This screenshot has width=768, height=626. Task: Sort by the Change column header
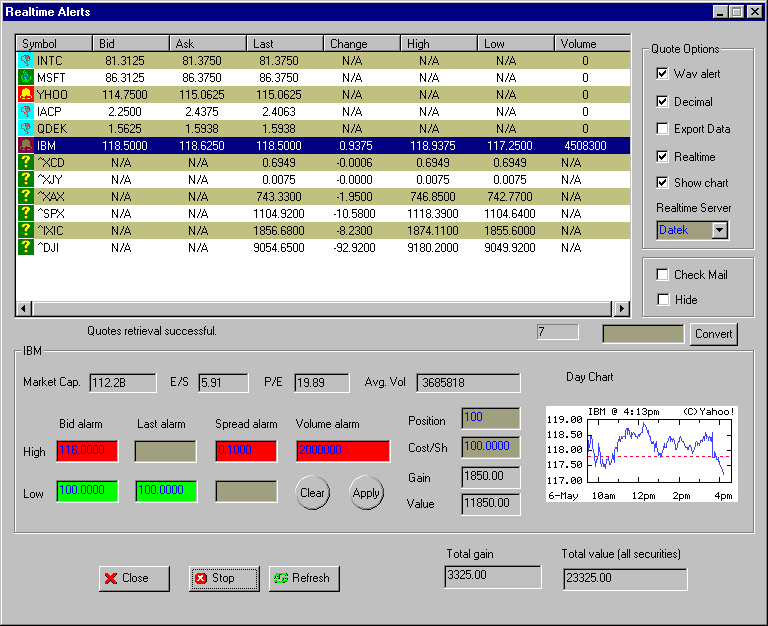[x=362, y=44]
